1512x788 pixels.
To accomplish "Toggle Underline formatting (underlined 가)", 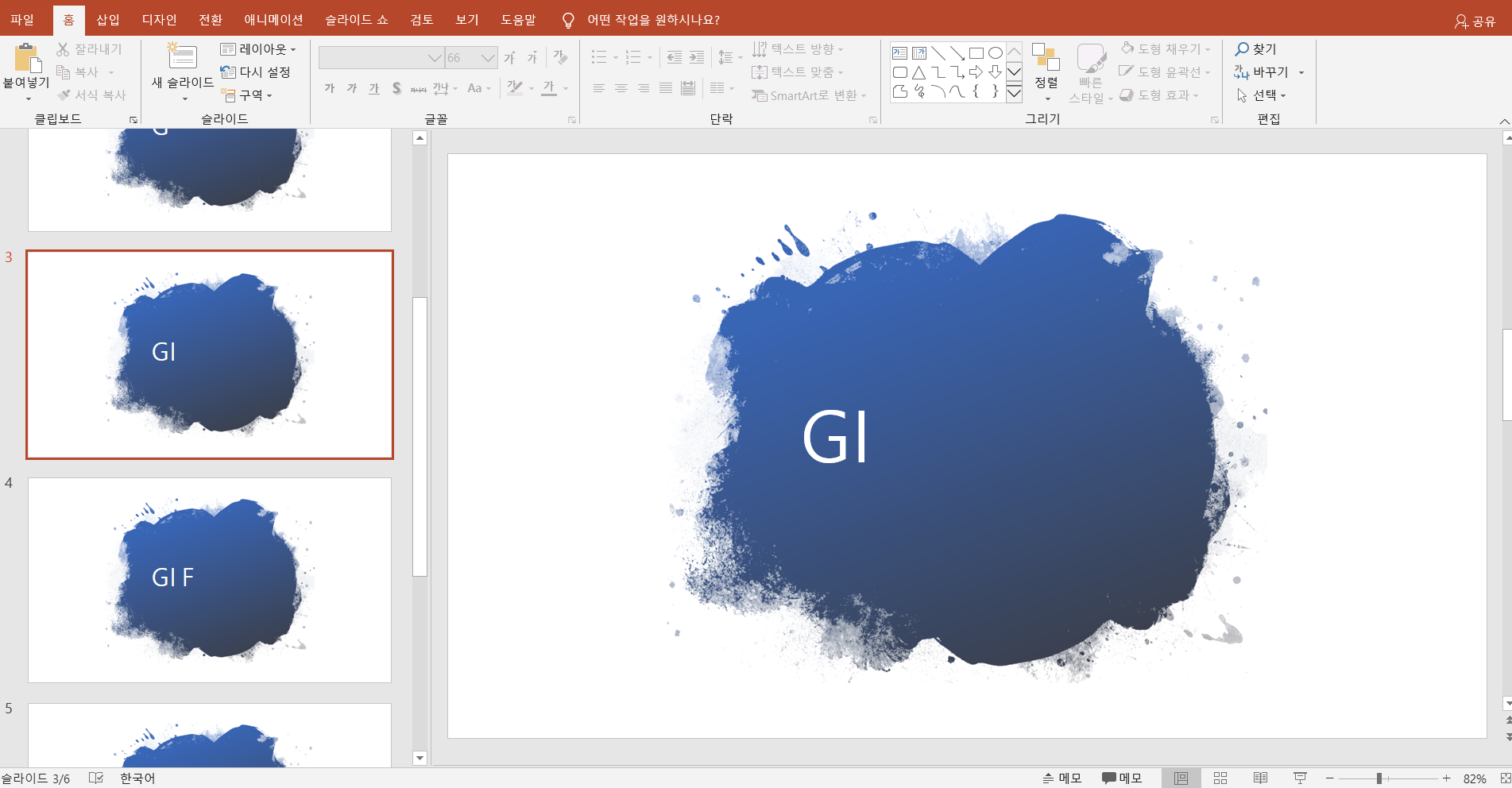I will (x=374, y=88).
